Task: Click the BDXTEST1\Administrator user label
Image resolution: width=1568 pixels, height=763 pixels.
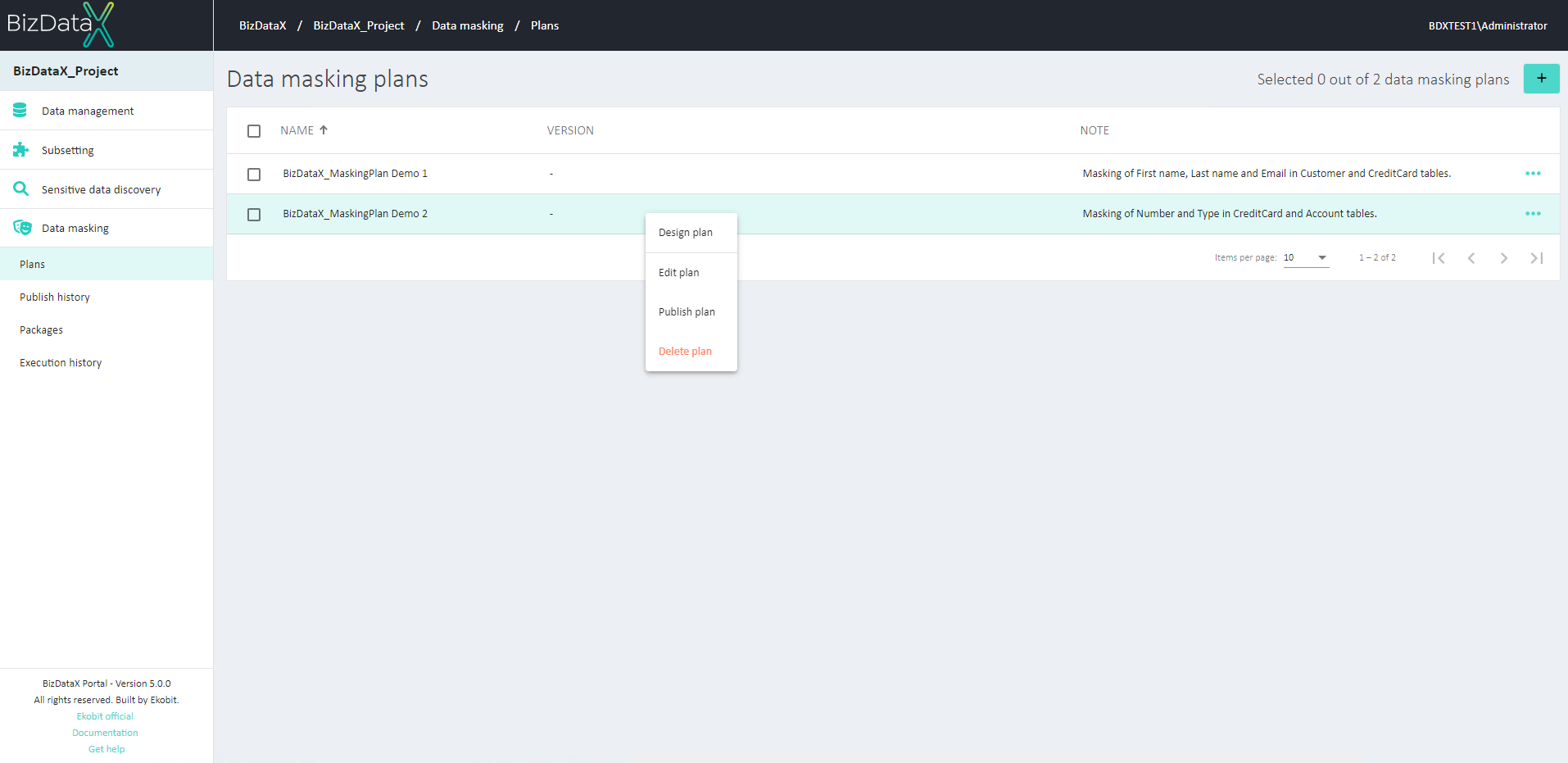Action: (1488, 25)
